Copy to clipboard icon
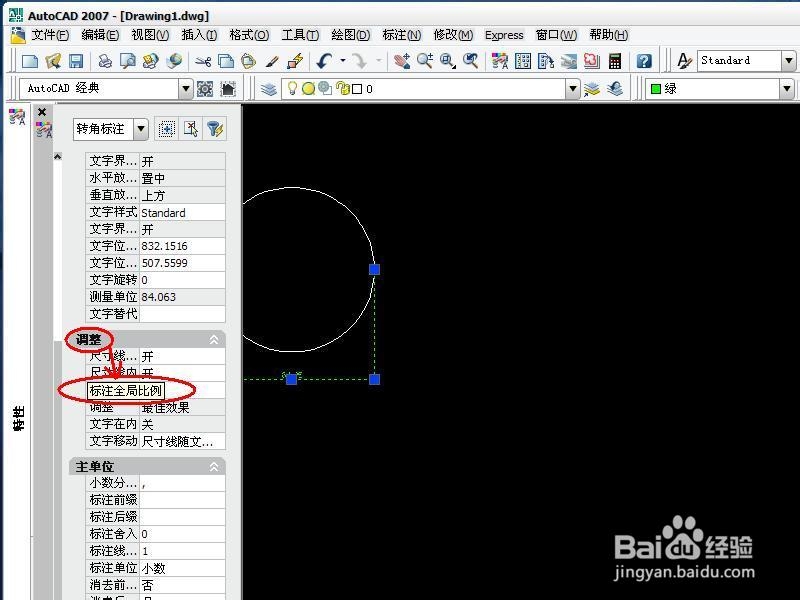Viewport: 800px width, 600px height. [x=226, y=61]
